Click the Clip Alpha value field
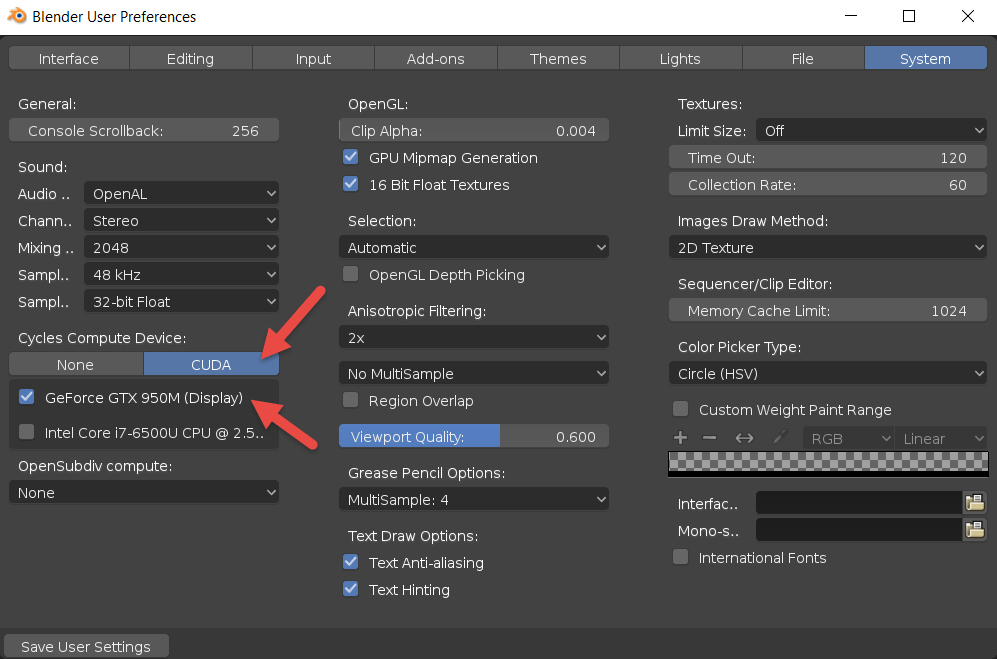 point(474,129)
